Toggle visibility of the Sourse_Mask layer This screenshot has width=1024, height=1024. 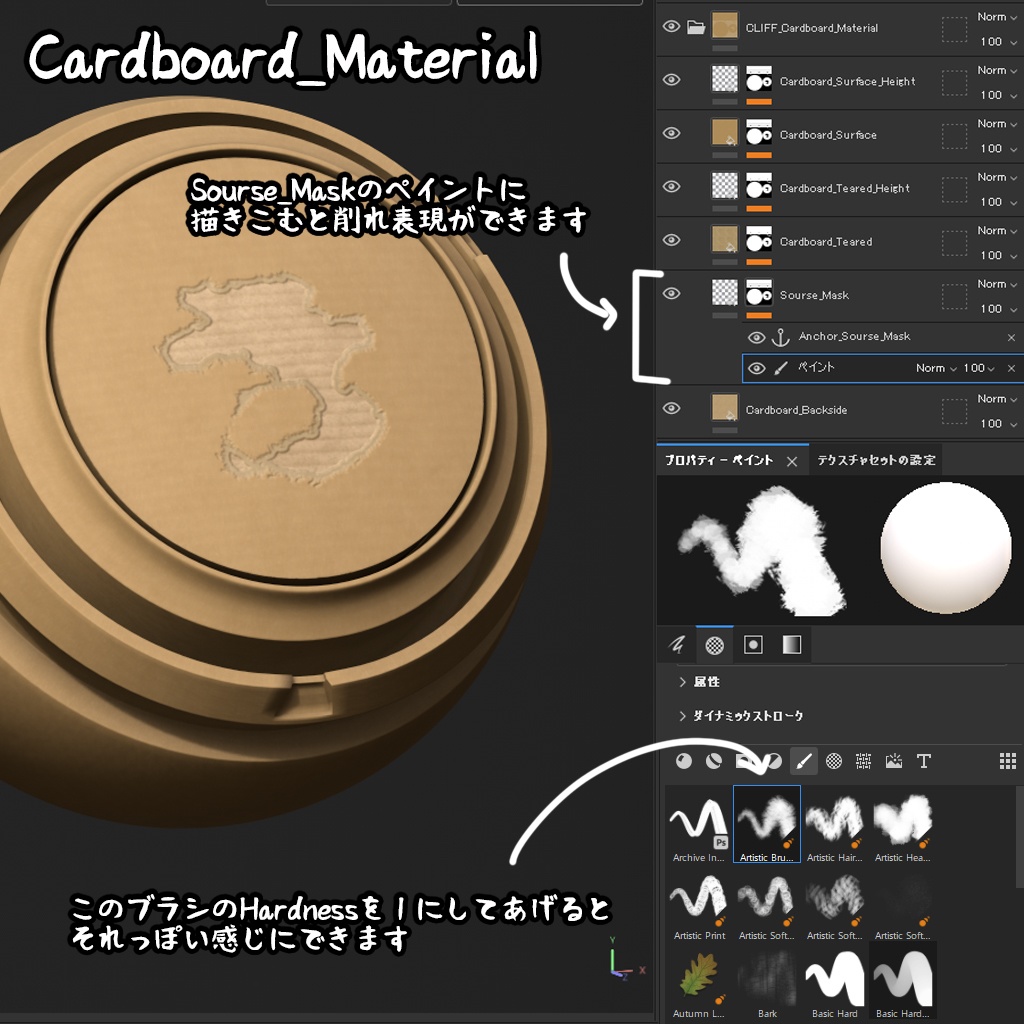[x=672, y=294]
